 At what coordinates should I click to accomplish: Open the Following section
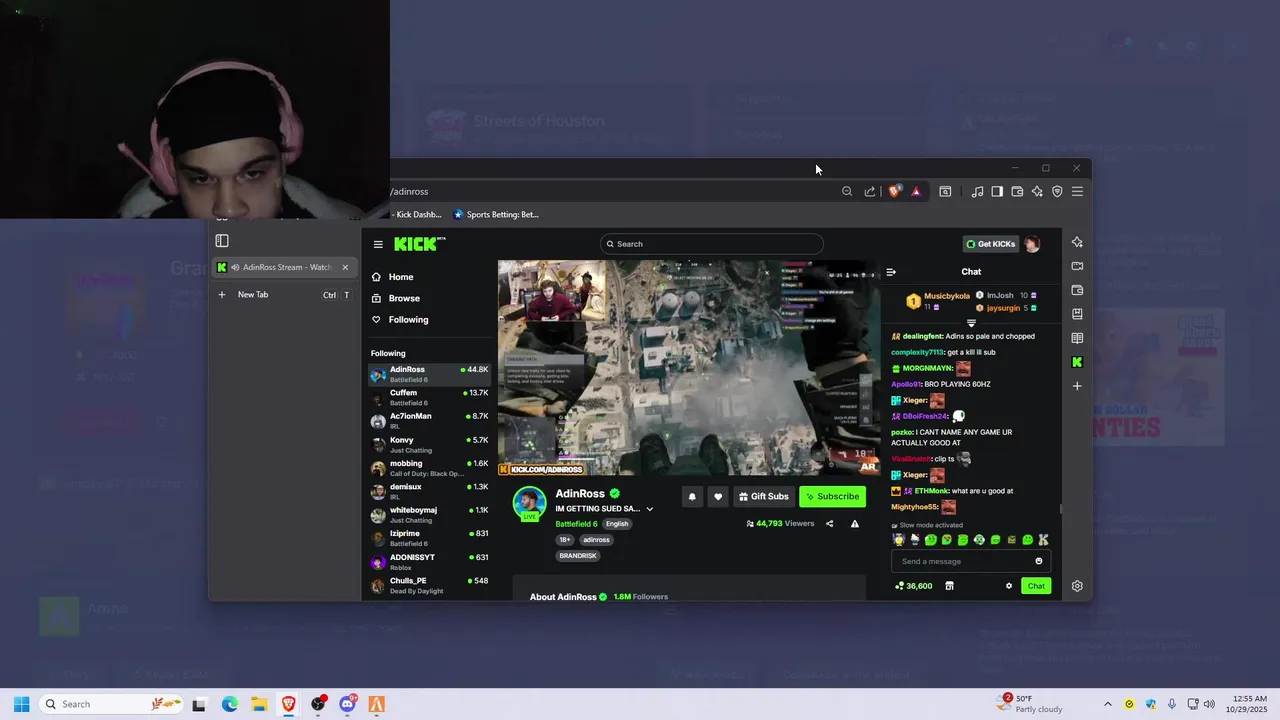click(x=400, y=320)
